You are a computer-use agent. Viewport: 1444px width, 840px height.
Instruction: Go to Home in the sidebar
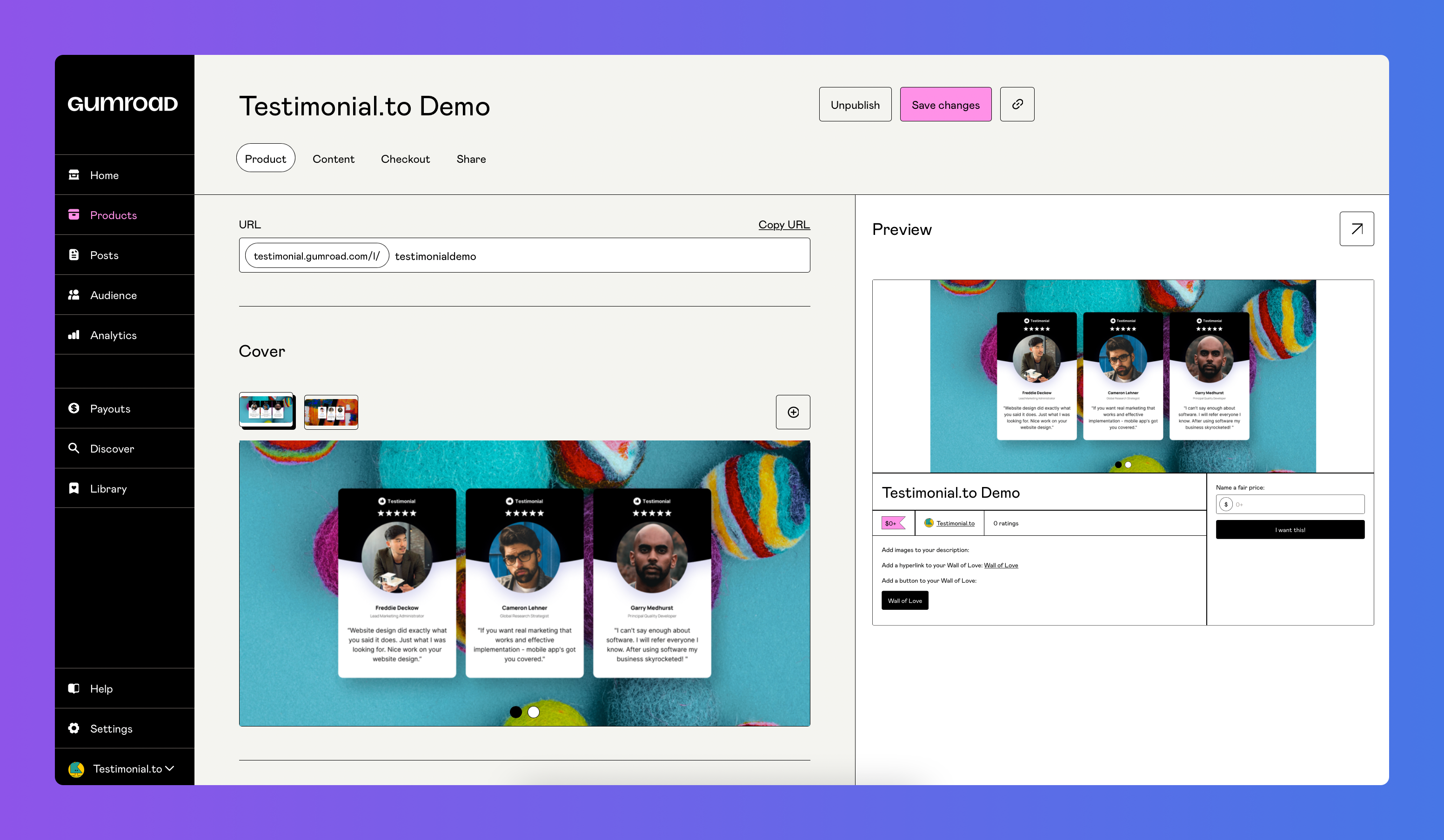click(x=124, y=175)
